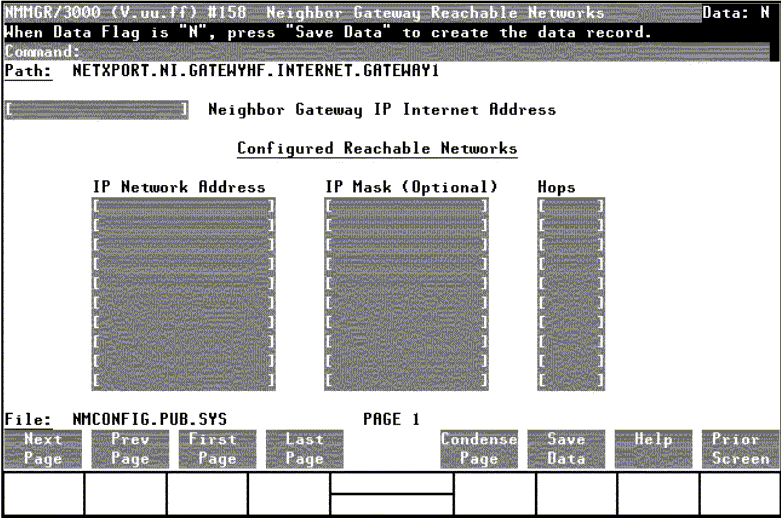
Task: Click the eighth IP Mask field
Action: [x=406, y=342]
